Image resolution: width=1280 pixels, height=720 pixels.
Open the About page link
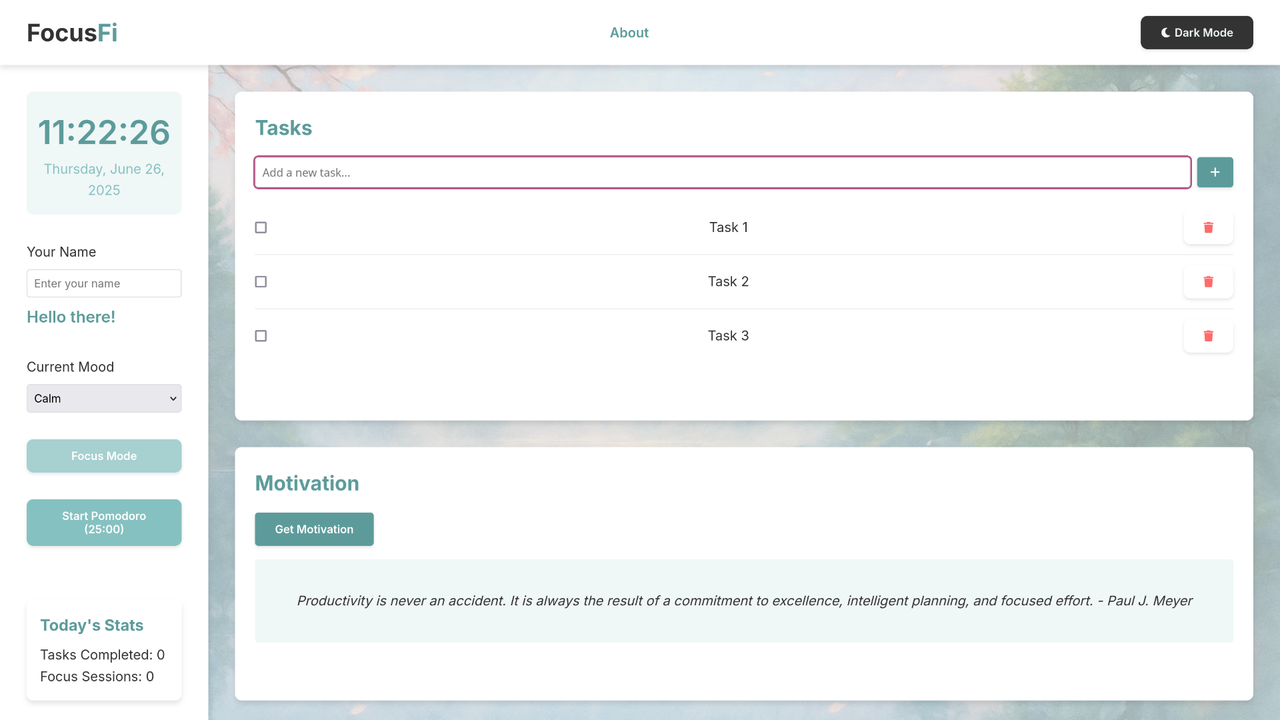click(629, 32)
